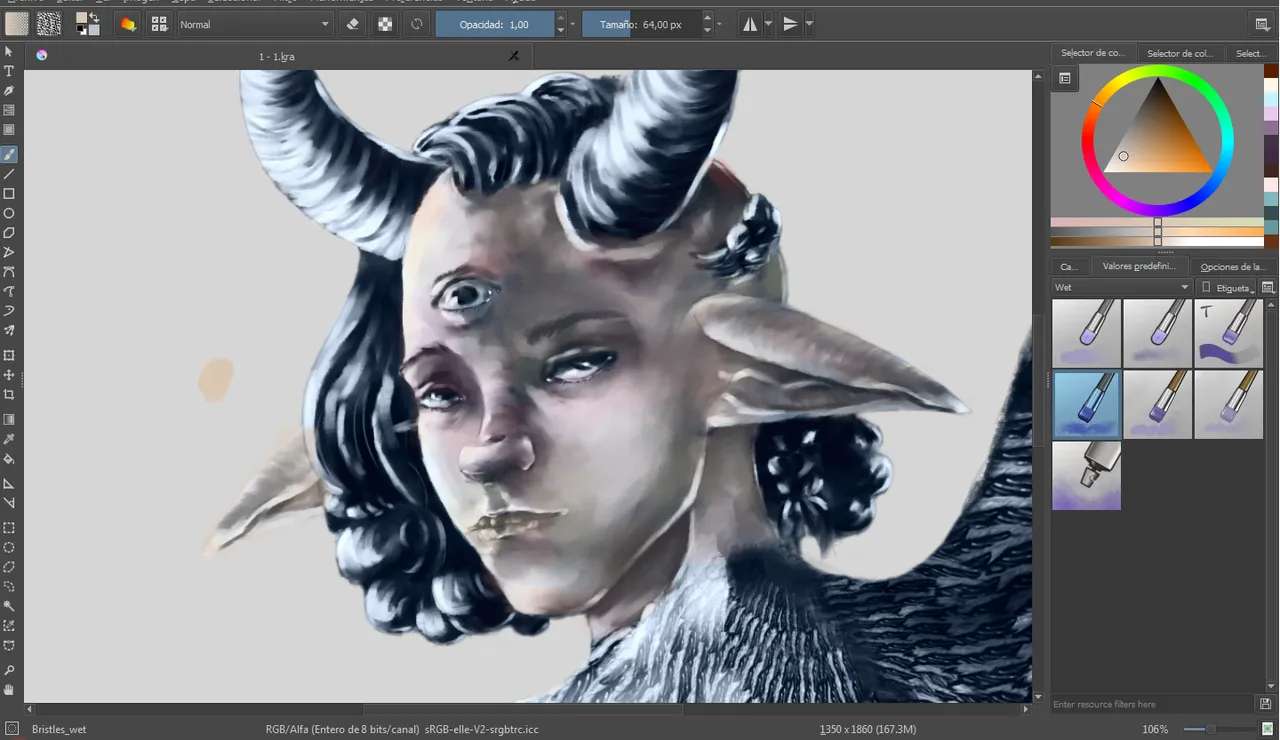Toggle vertical mirror mode
This screenshot has width=1280, height=740.
[790, 24]
